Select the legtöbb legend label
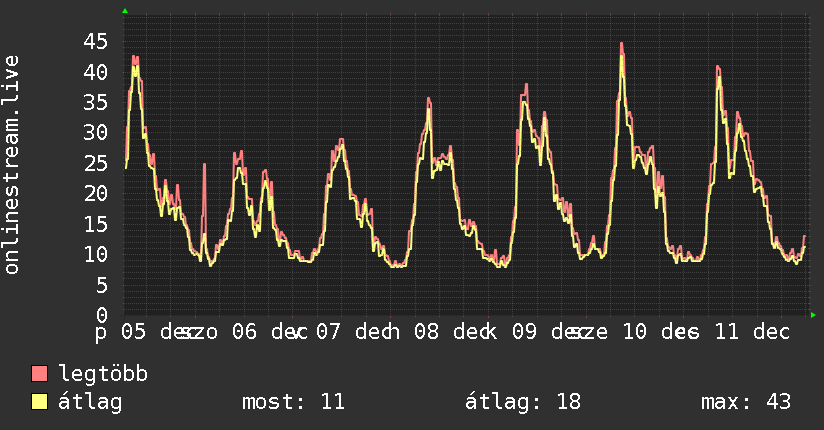 click(x=103, y=375)
